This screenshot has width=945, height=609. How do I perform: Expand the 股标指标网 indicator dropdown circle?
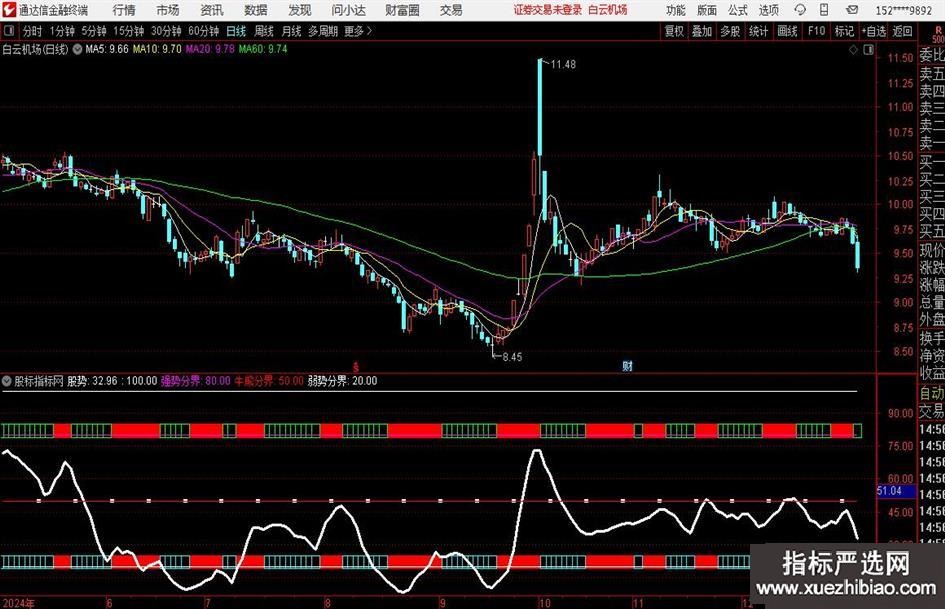[7, 381]
